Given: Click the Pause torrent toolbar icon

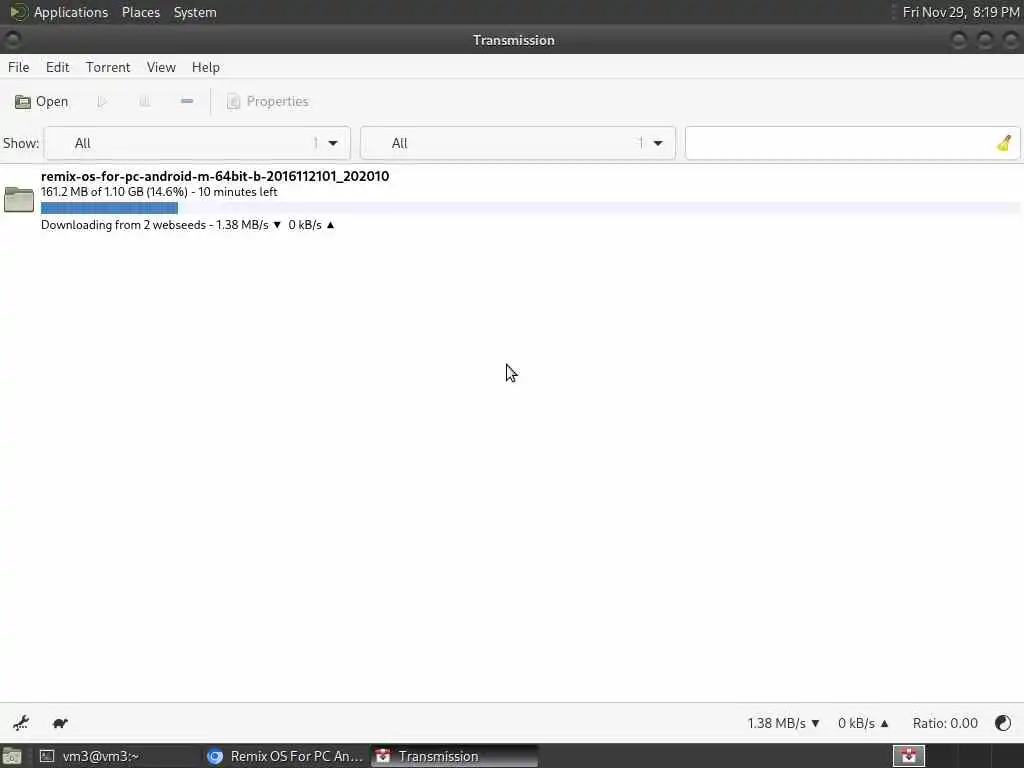Looking at the screenshot, I should click(x=144, y=101).
